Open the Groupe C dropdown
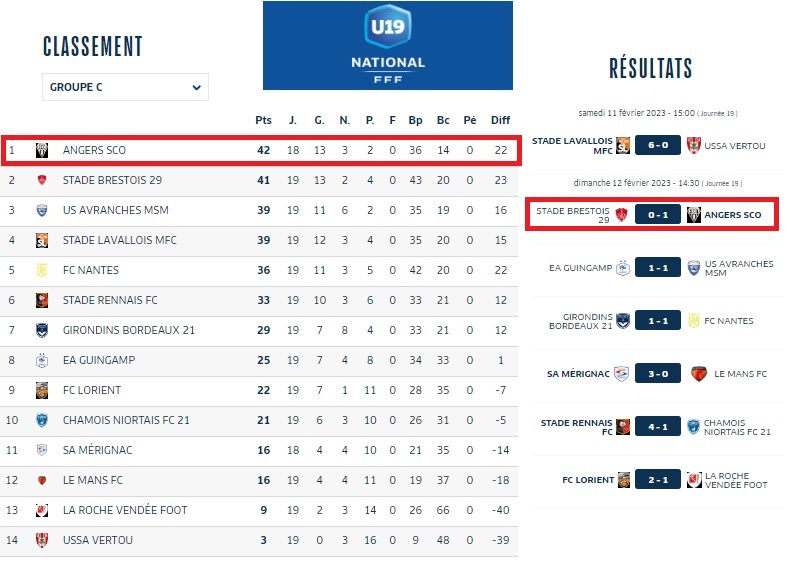The image size is (788, 561). (125, 87)
